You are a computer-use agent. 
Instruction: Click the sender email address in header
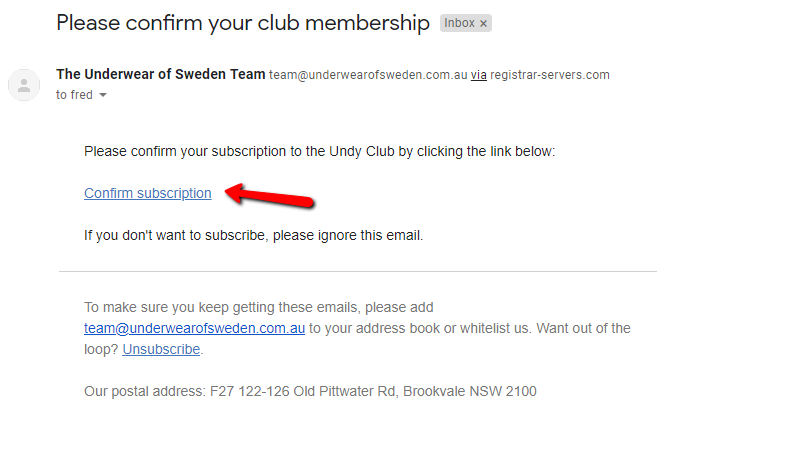tap(368, 75)
